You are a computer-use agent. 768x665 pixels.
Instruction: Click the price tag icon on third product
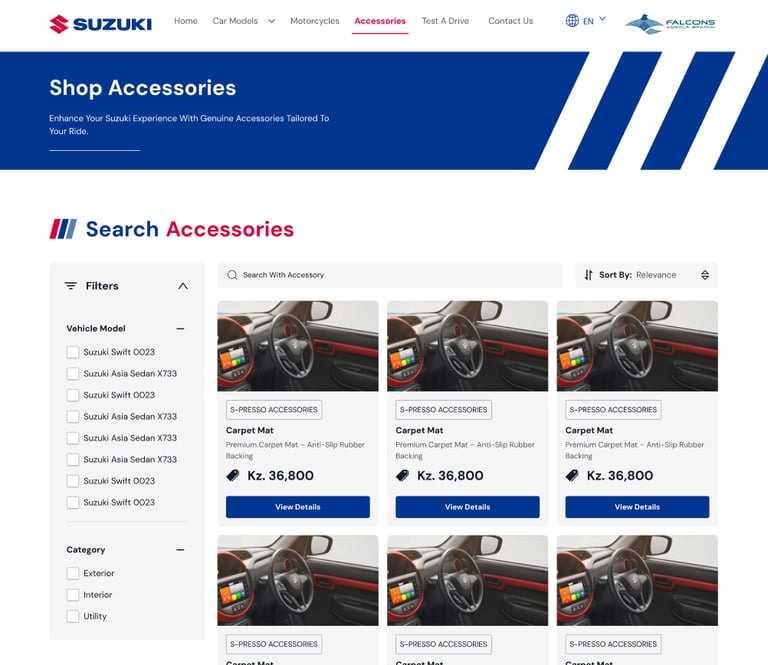(572, 475)
